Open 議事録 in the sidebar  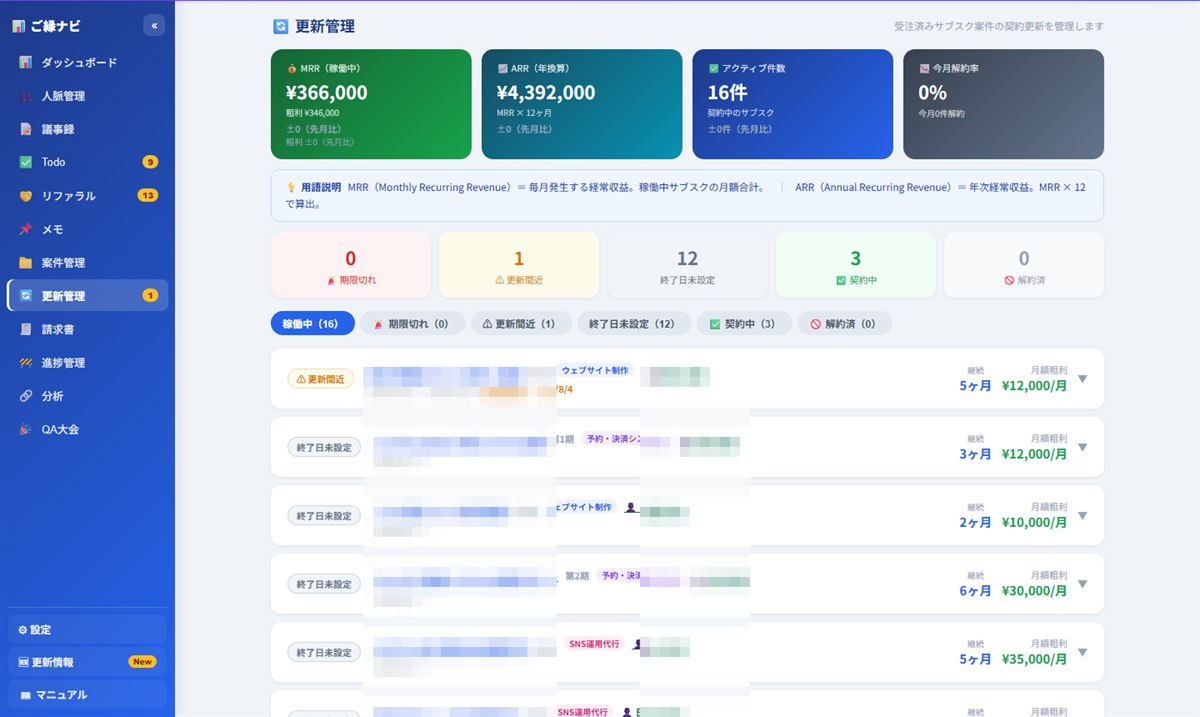[x=87, y=129]
